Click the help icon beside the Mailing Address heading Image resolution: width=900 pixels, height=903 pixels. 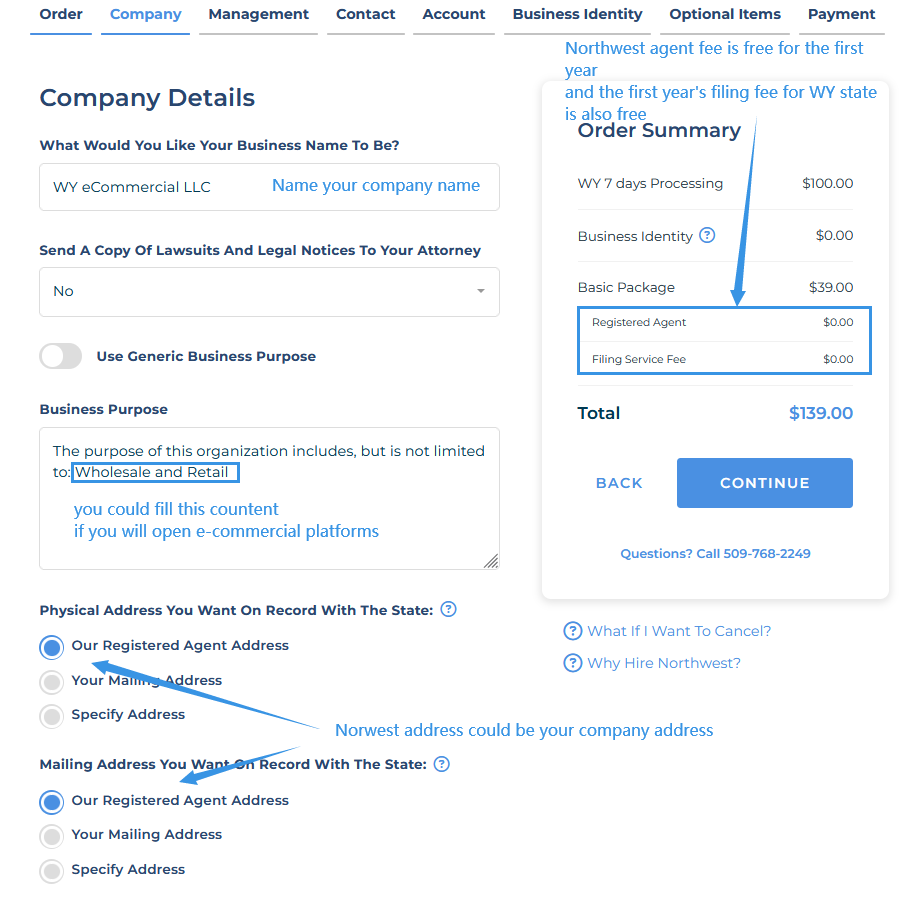click(441, 764)
